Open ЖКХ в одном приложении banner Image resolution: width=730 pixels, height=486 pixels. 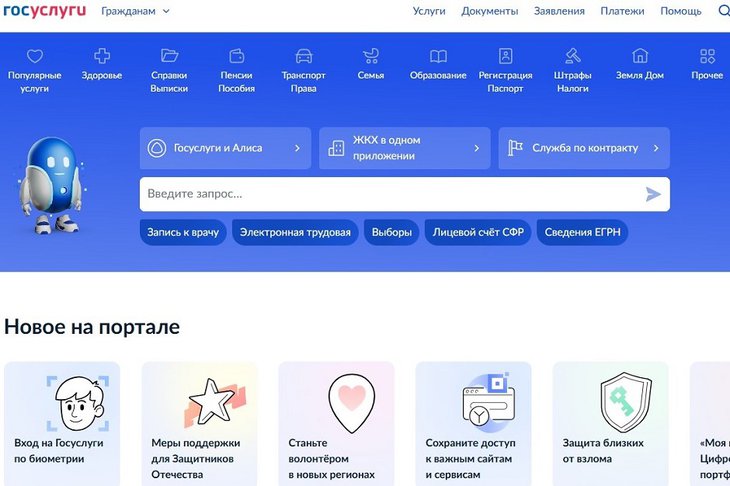coord(405,148)
